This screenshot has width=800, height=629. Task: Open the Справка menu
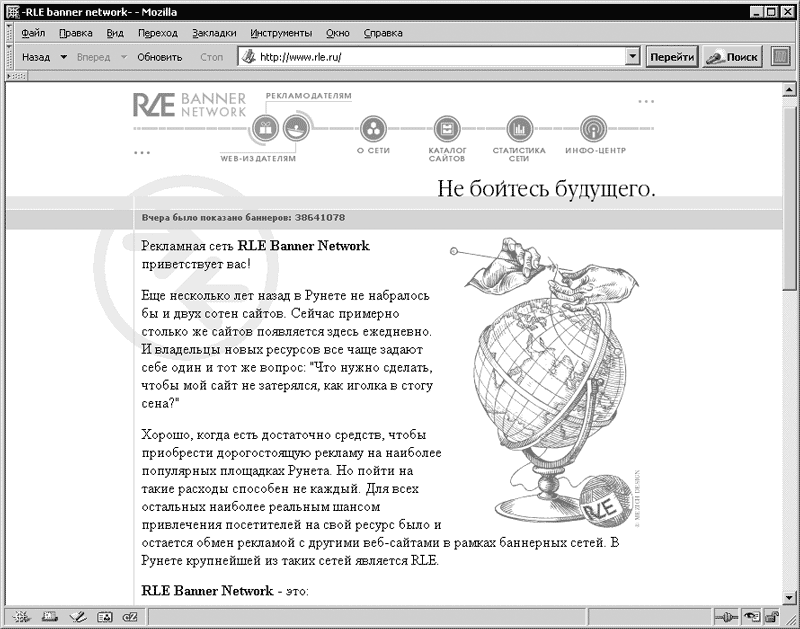383,33
